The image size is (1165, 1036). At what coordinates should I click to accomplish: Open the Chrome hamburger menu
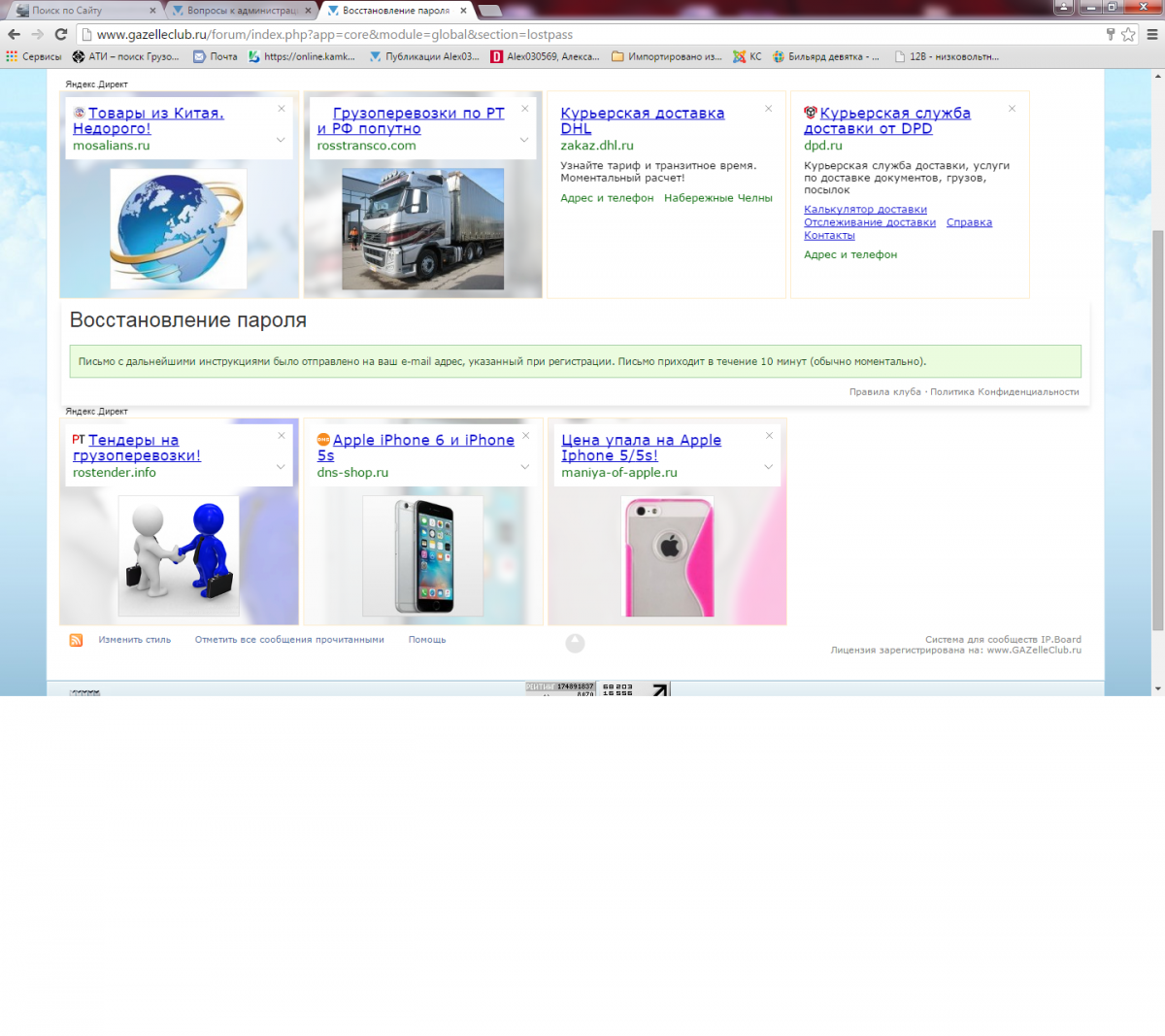[x=1152, y=34]
